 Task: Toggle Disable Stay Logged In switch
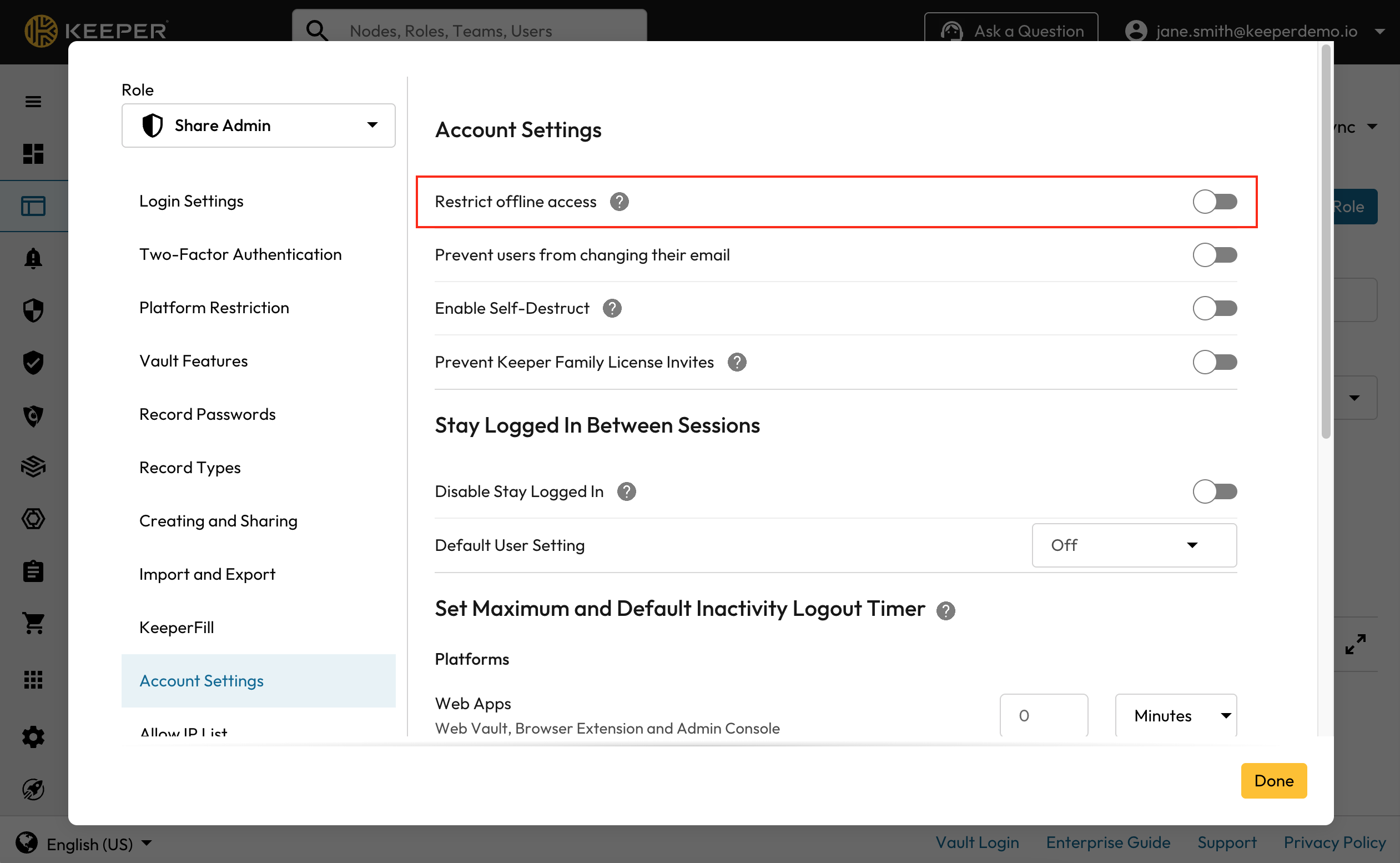[1214, 491]
